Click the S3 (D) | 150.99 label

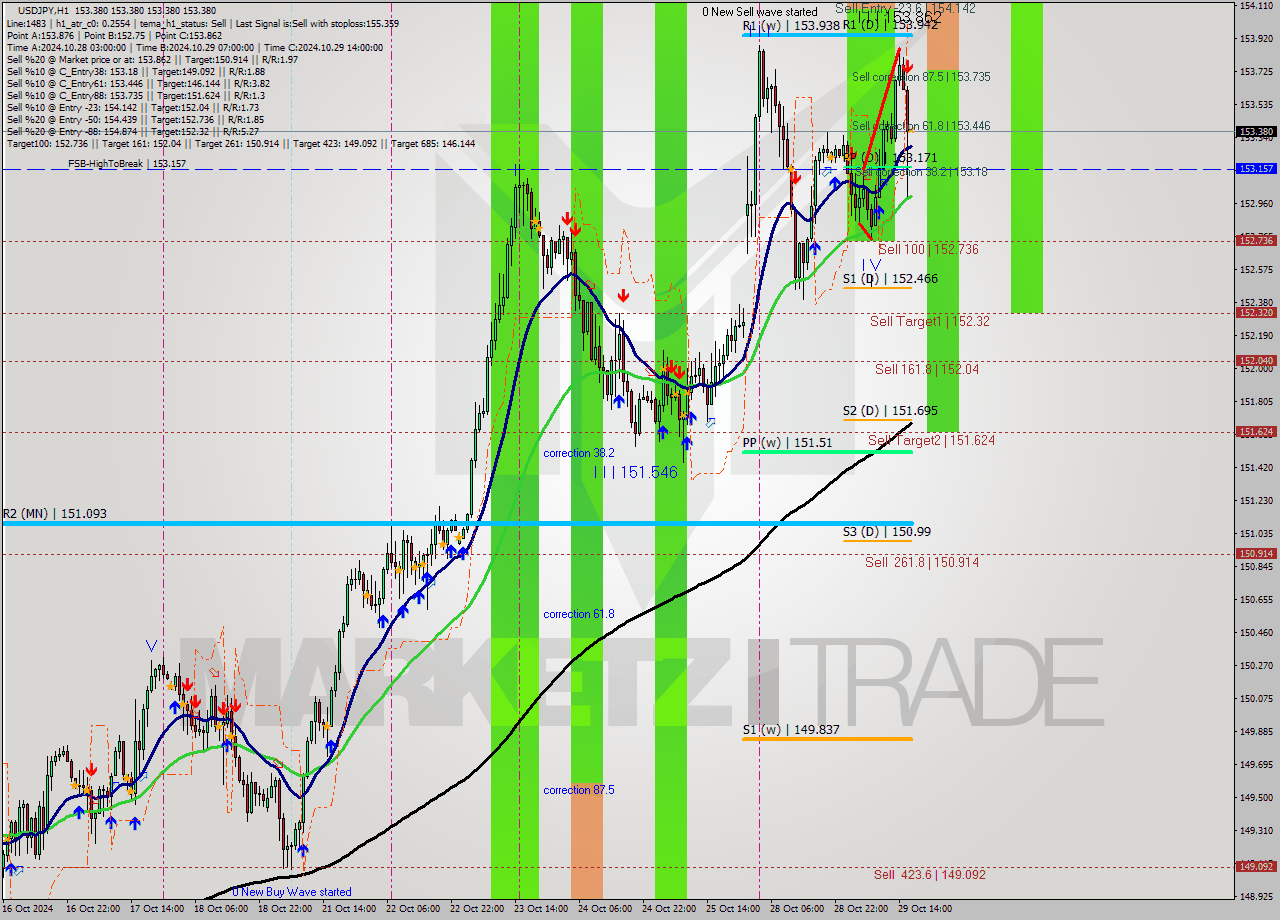tap(887, 532)
